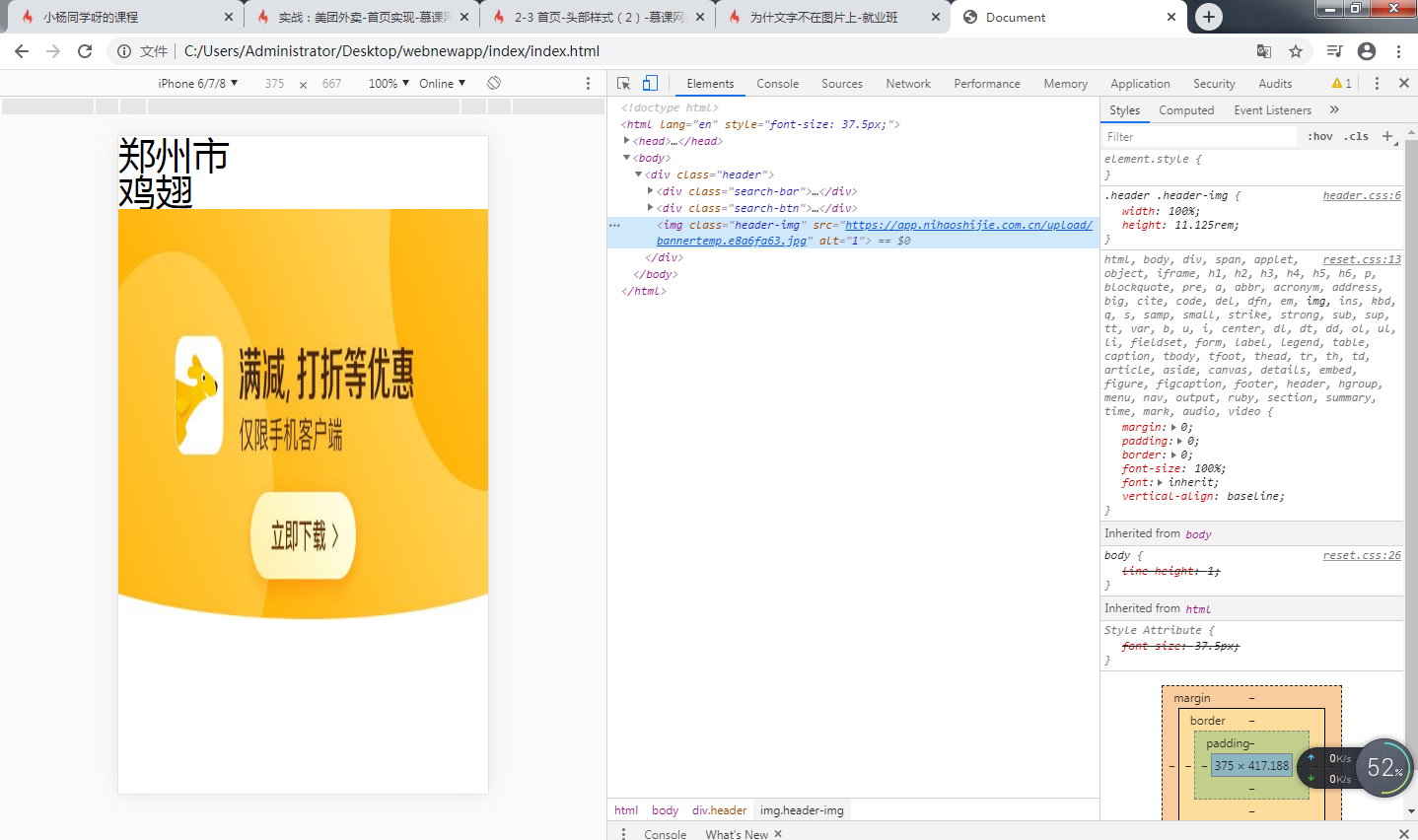Click the browser forward arrow

coord(53,51)
